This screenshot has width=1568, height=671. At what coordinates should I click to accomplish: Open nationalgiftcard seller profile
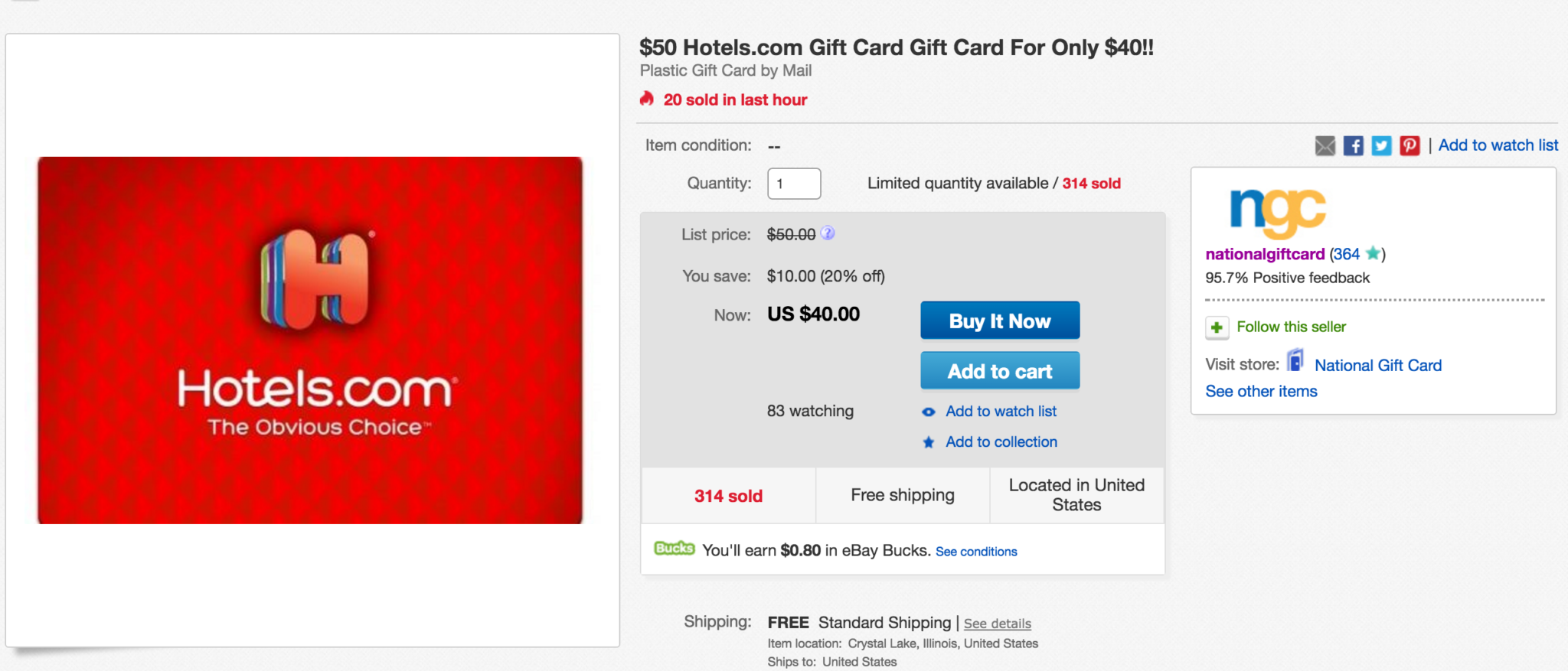coord(1265,254)
